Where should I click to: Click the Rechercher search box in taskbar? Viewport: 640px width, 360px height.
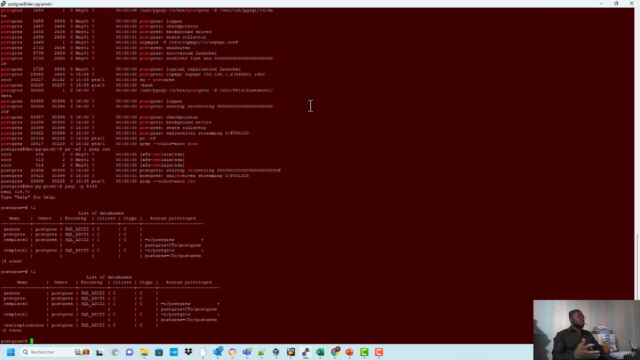point(55,352)
